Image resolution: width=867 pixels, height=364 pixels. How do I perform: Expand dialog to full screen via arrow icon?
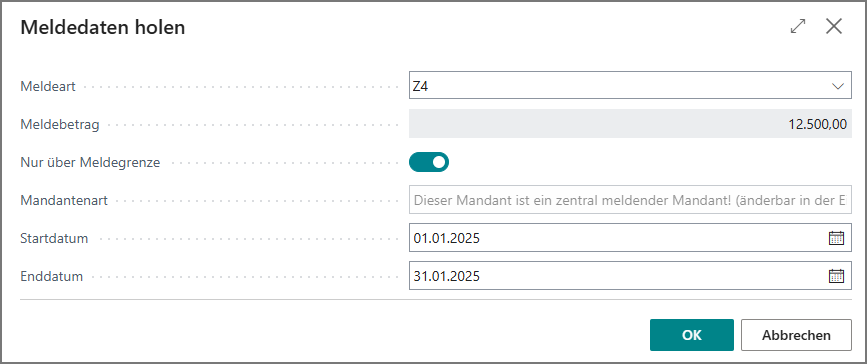(x=798, y=27)
